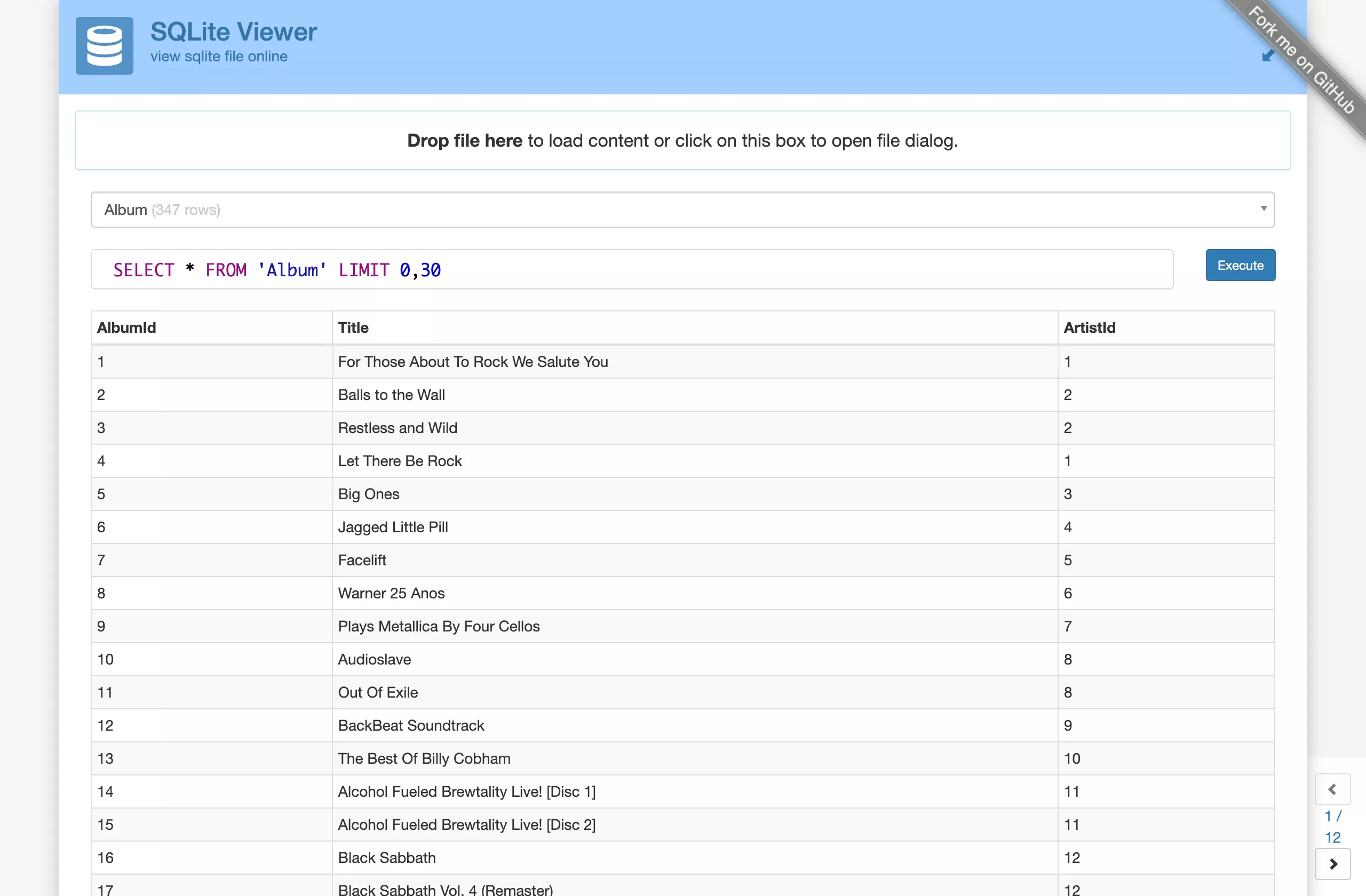Select 'Plays Metallica By Four Cellos' cell
Image resolution: width=1366 pixels, height=896 pixels.
(695, 626)
